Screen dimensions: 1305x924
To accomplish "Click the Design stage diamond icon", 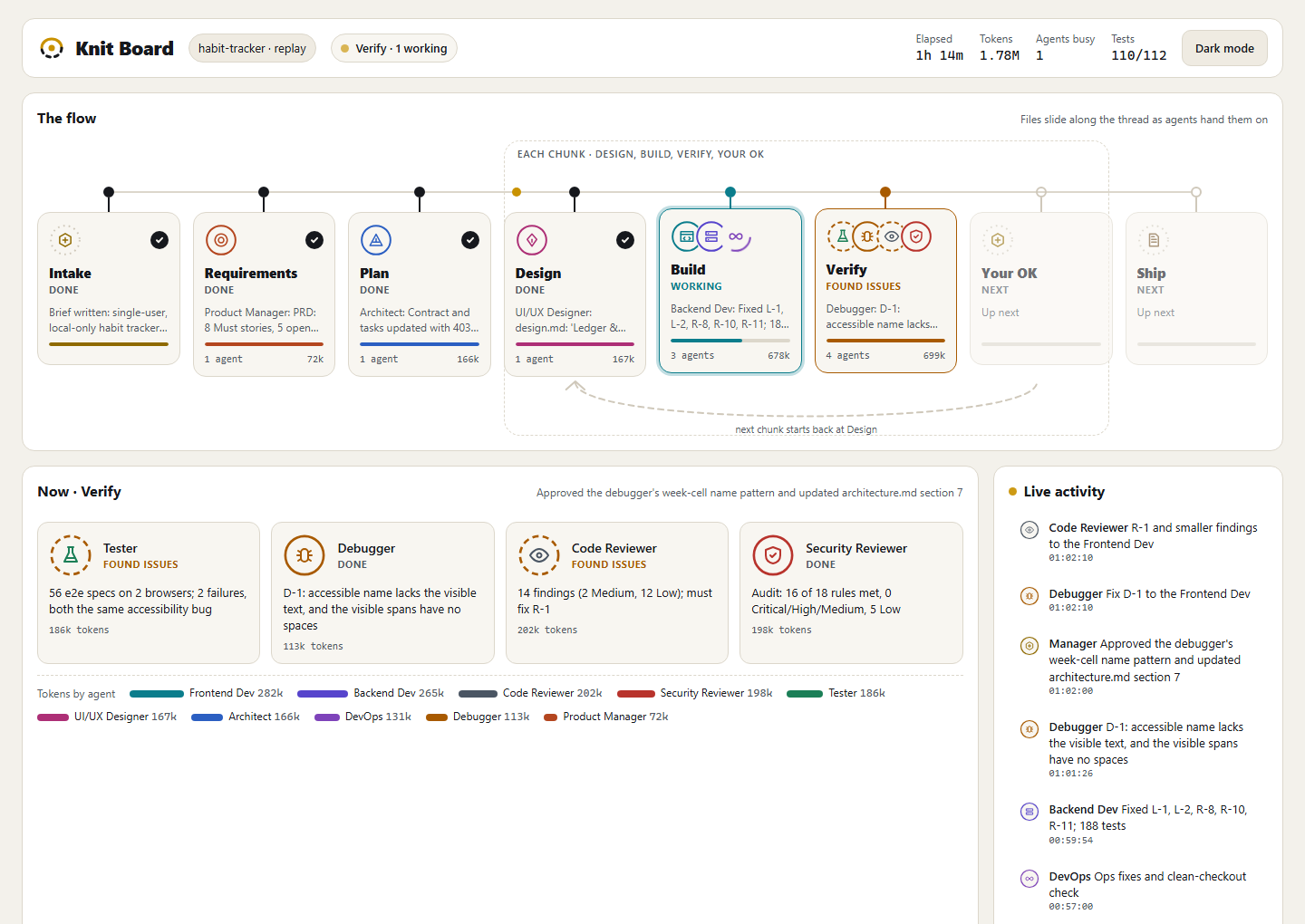I will click(532, 240).
